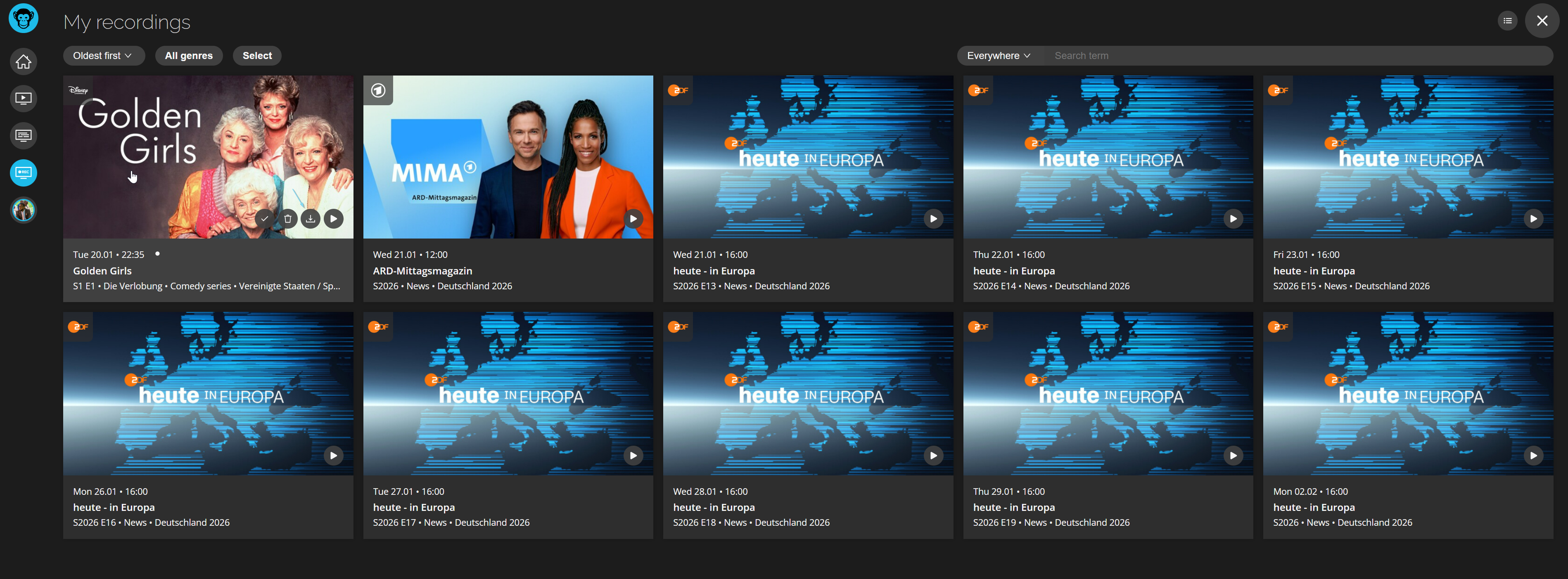Viewport: 1568px width, 579px height.
Task: Open the Everywhere search scope dropdown
Action: click(998, 55)
